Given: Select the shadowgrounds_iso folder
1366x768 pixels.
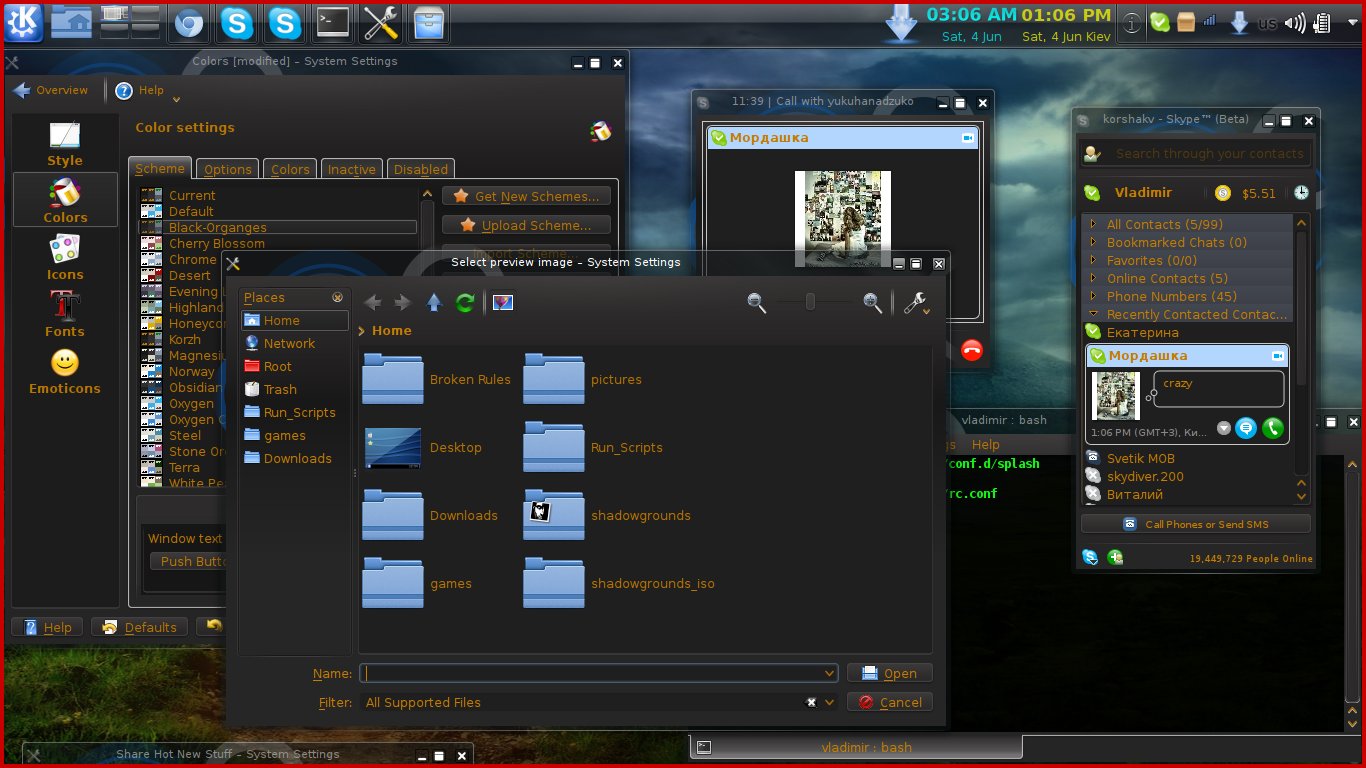Looking at the screenshot, I should tap(620, 583).
